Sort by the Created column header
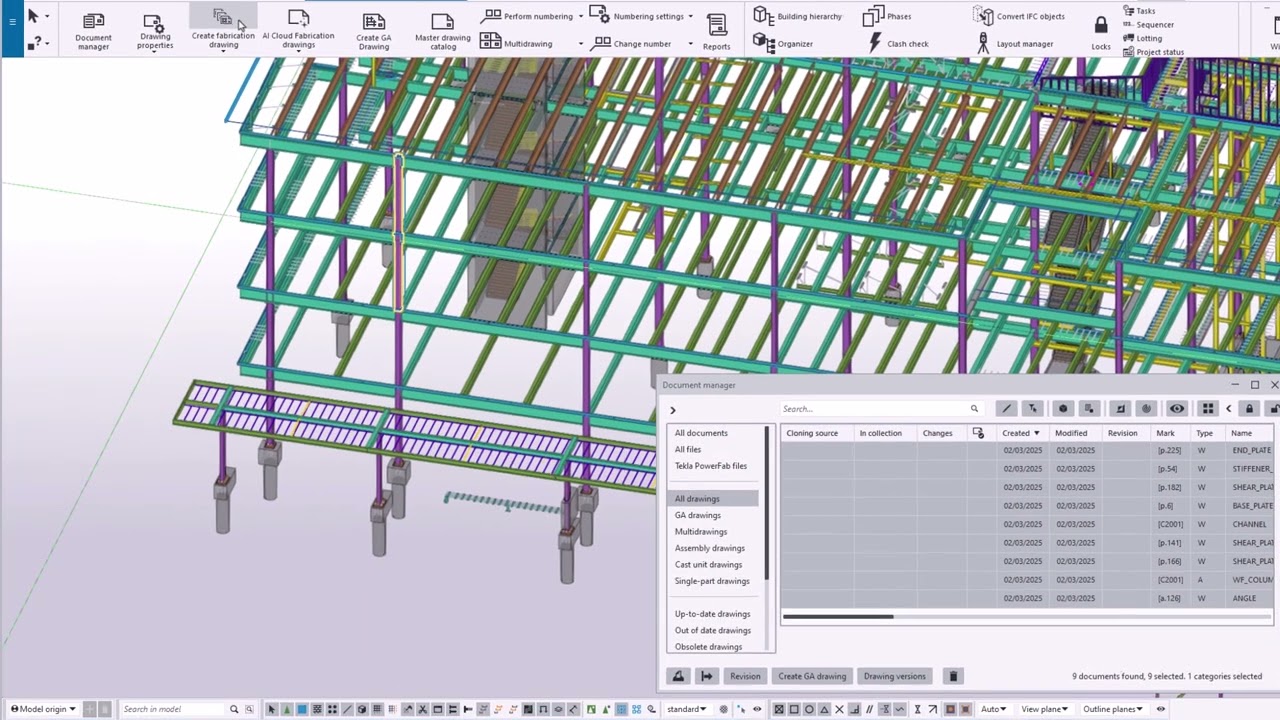The image size is (1280, 720). coord(1021,433)
